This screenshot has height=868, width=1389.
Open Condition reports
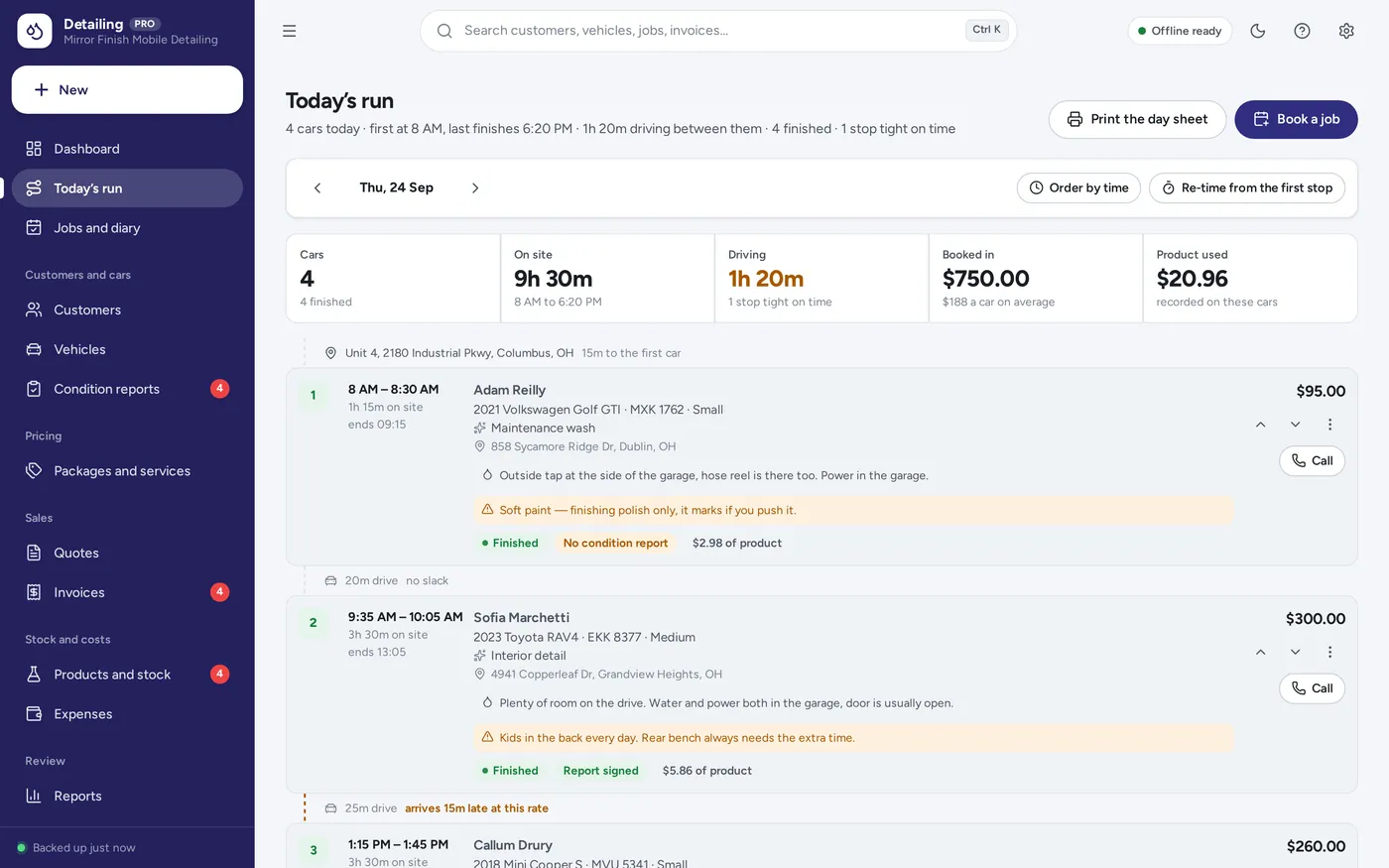tap(127, 389)
